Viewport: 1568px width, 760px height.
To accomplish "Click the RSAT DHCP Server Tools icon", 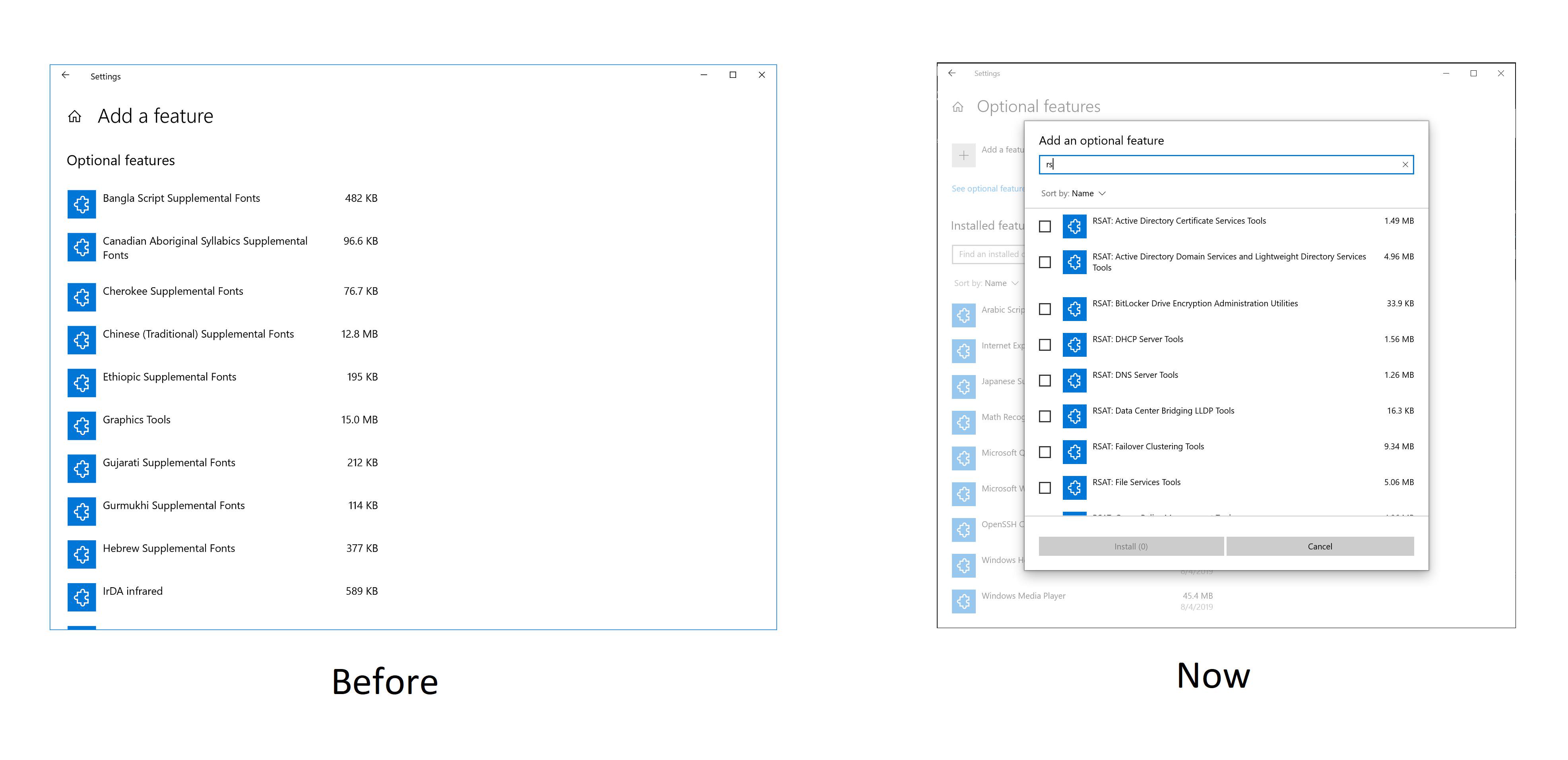I will coord(1074,345).
